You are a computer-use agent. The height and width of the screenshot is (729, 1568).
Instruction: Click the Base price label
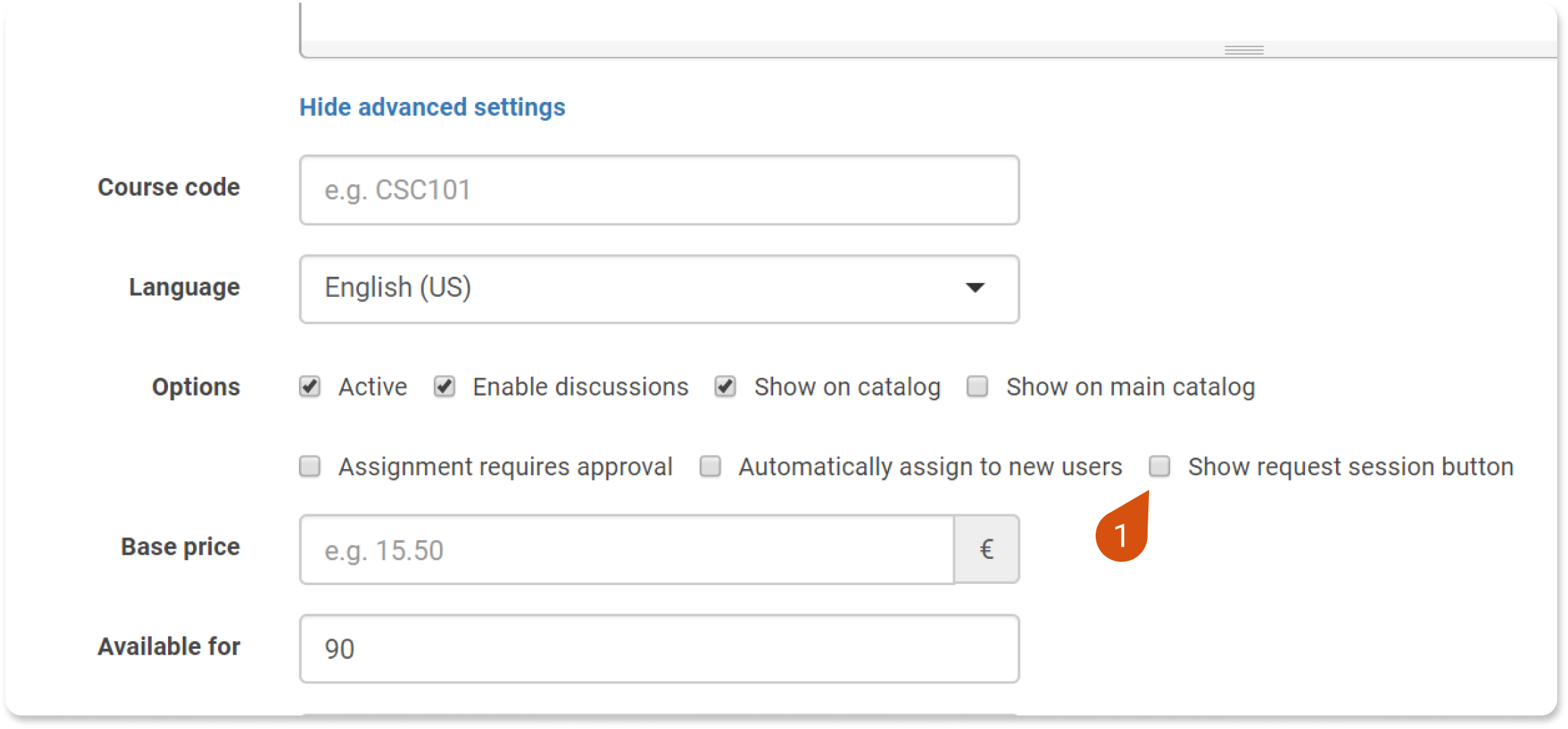click(180, 547)
